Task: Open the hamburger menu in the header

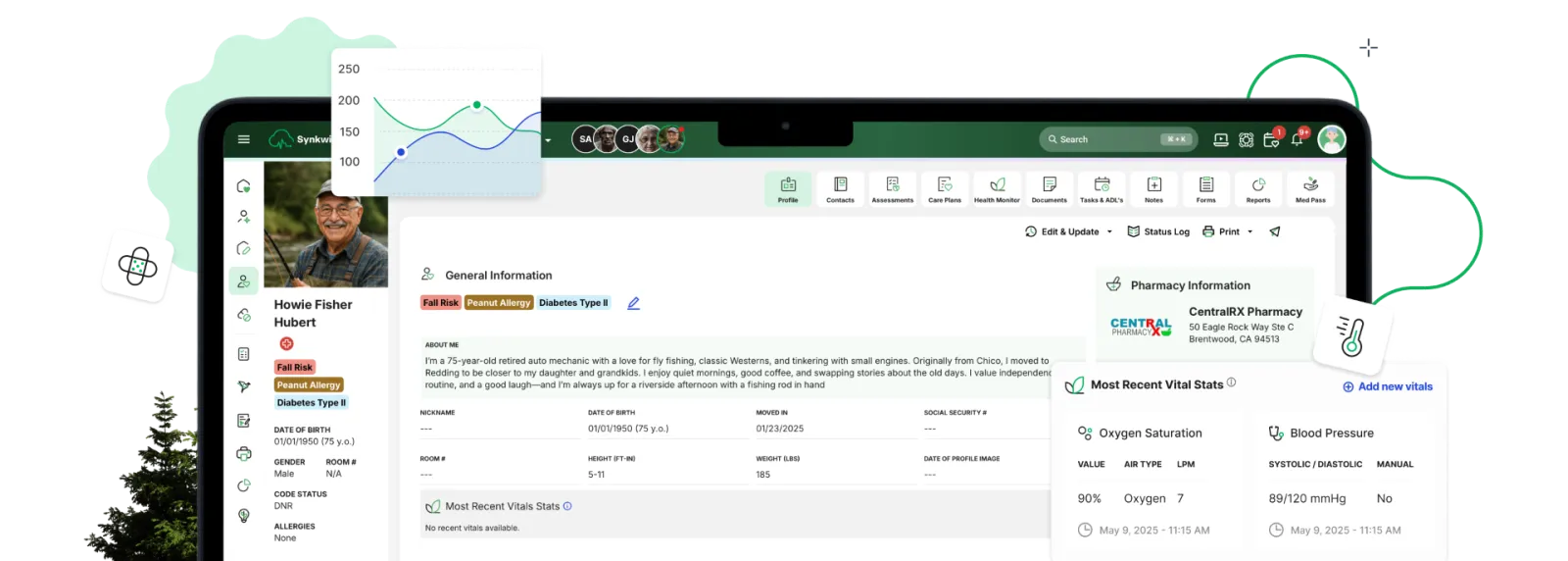Action: click(244, 139)
